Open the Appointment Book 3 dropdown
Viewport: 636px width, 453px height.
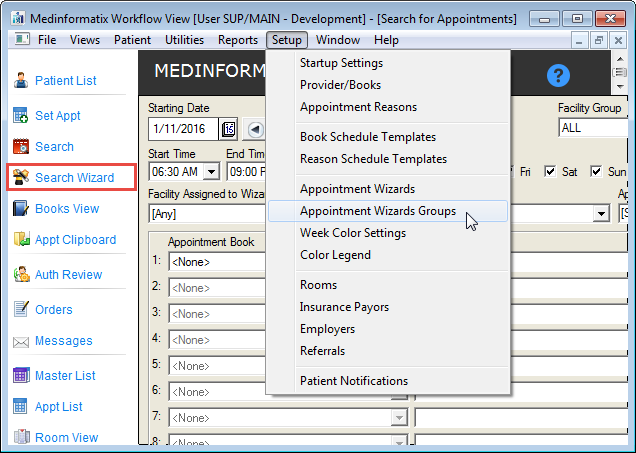(x=217, y=314)
